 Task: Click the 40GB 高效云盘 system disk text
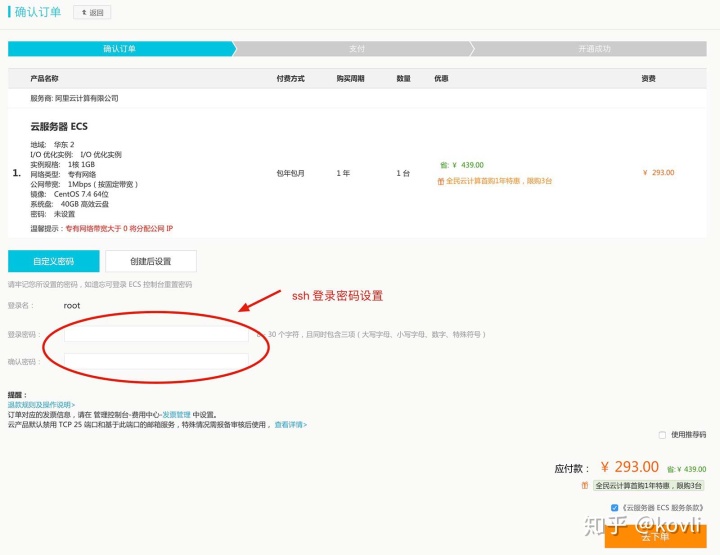pyautogui.click(x=84, y=204)
